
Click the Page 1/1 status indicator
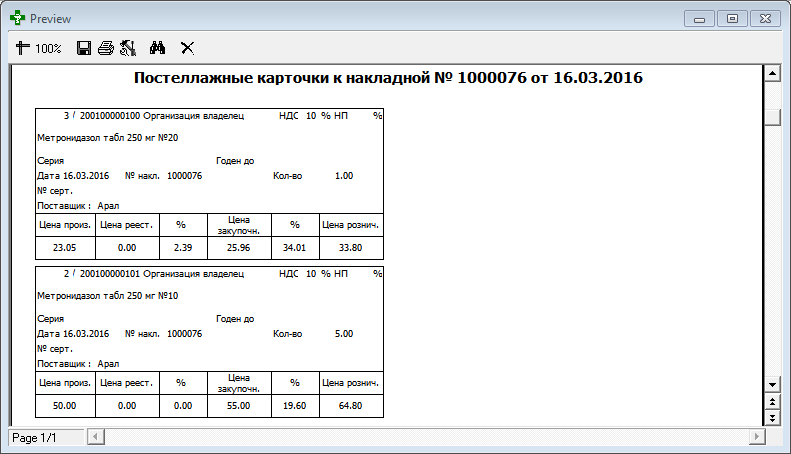[x=44, y=438]
